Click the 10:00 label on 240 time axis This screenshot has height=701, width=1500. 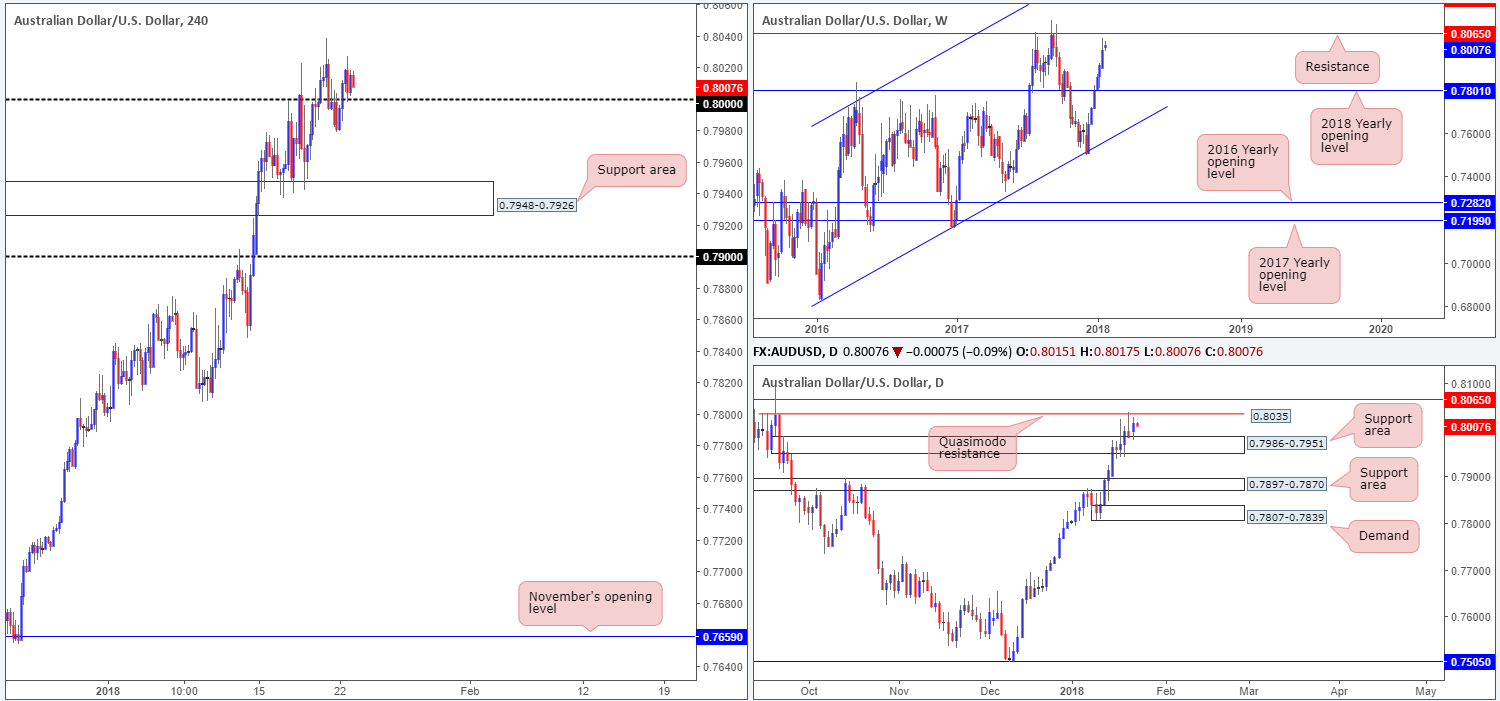coord(185,691)
